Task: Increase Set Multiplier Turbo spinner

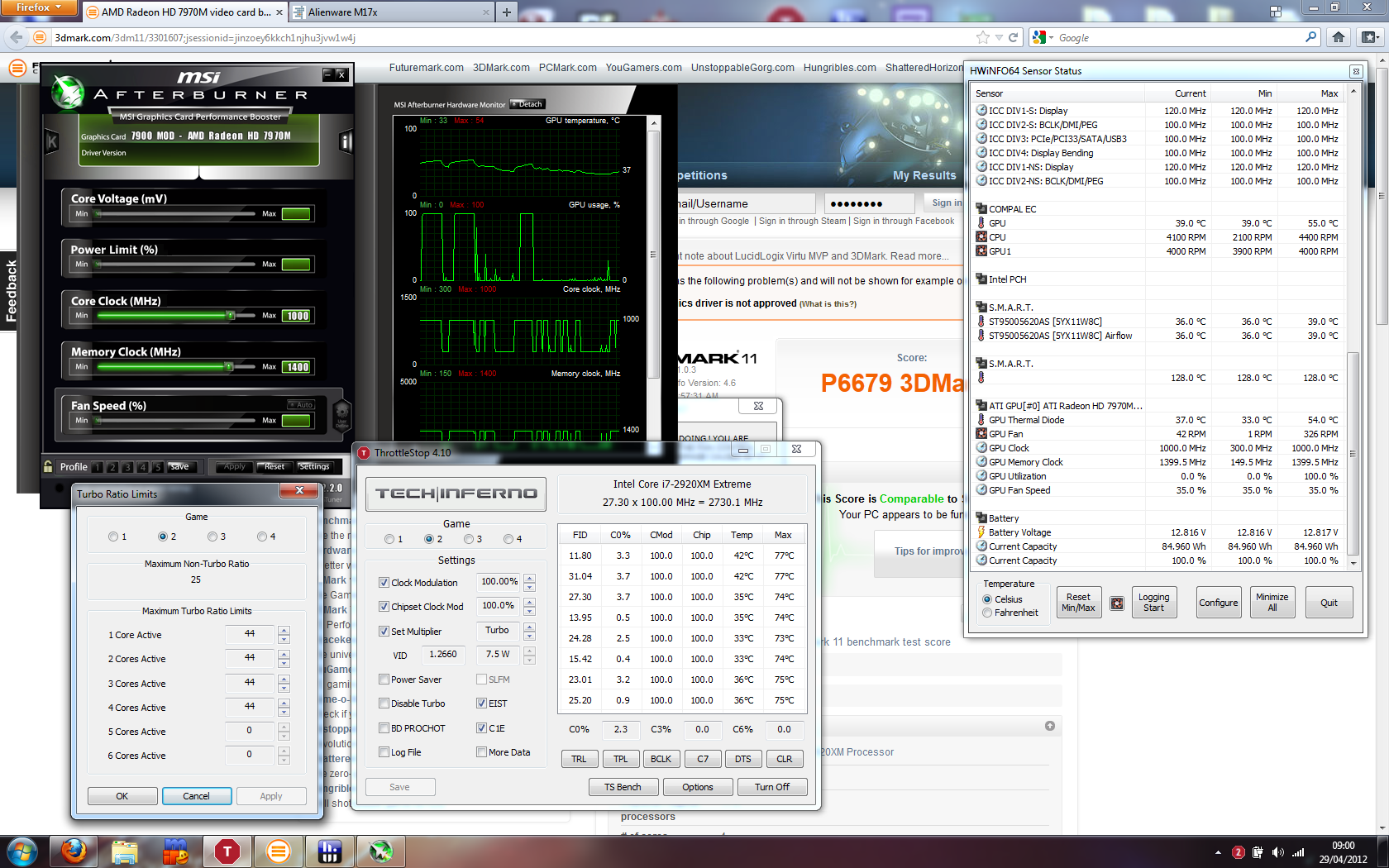Action: (x=529, y=627)
